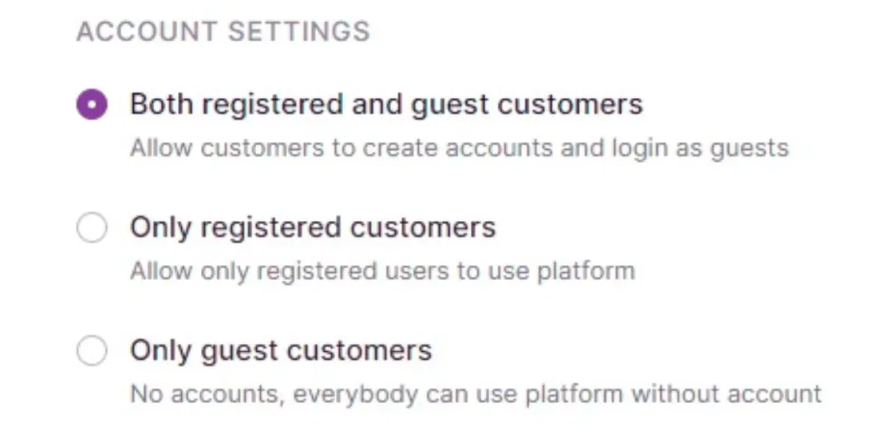Allow both account creation and guest login
The width and height of the screenshot is (873, 437).
coord(92,105)
